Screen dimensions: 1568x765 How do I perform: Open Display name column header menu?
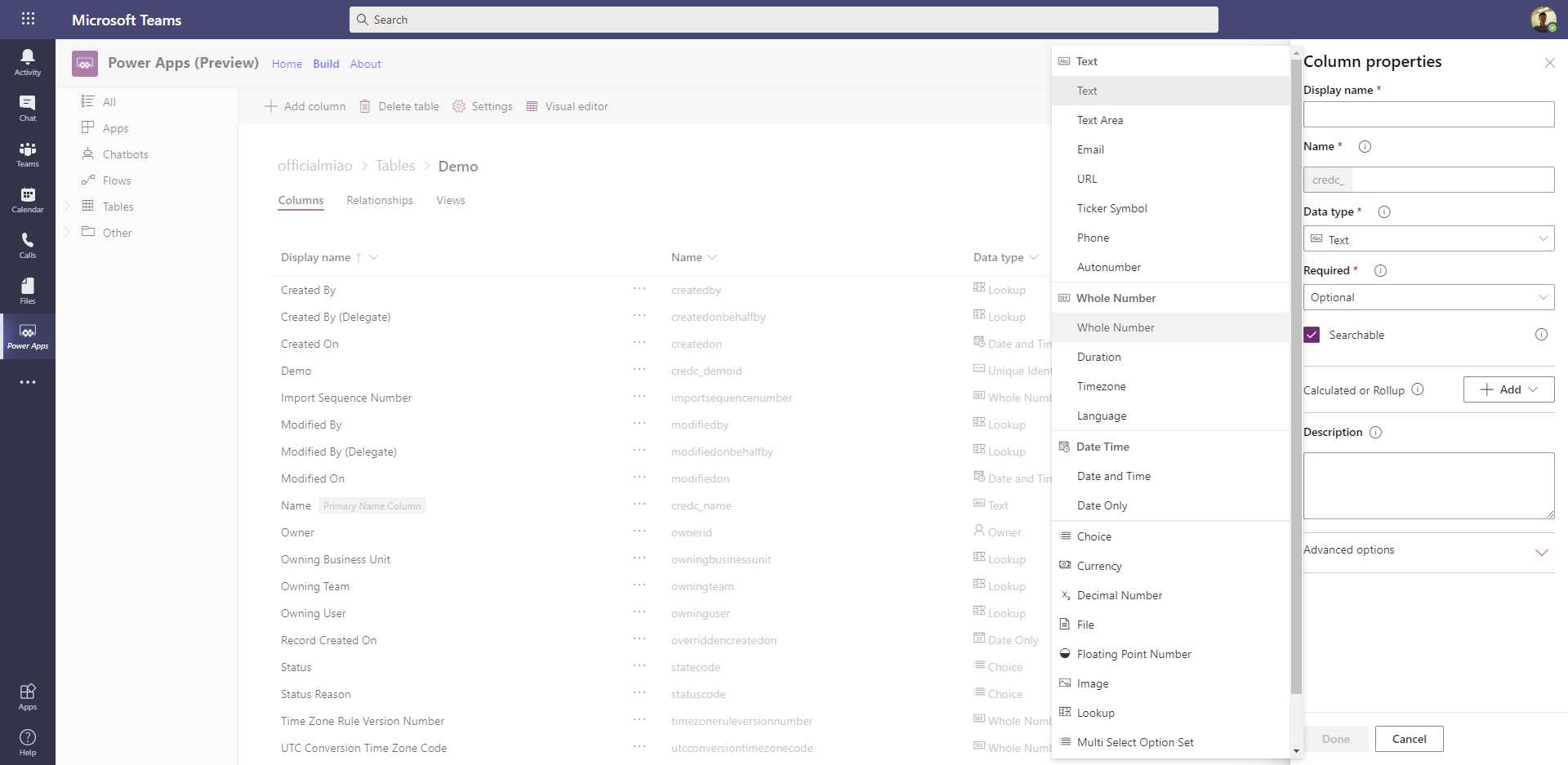[373, 258]
